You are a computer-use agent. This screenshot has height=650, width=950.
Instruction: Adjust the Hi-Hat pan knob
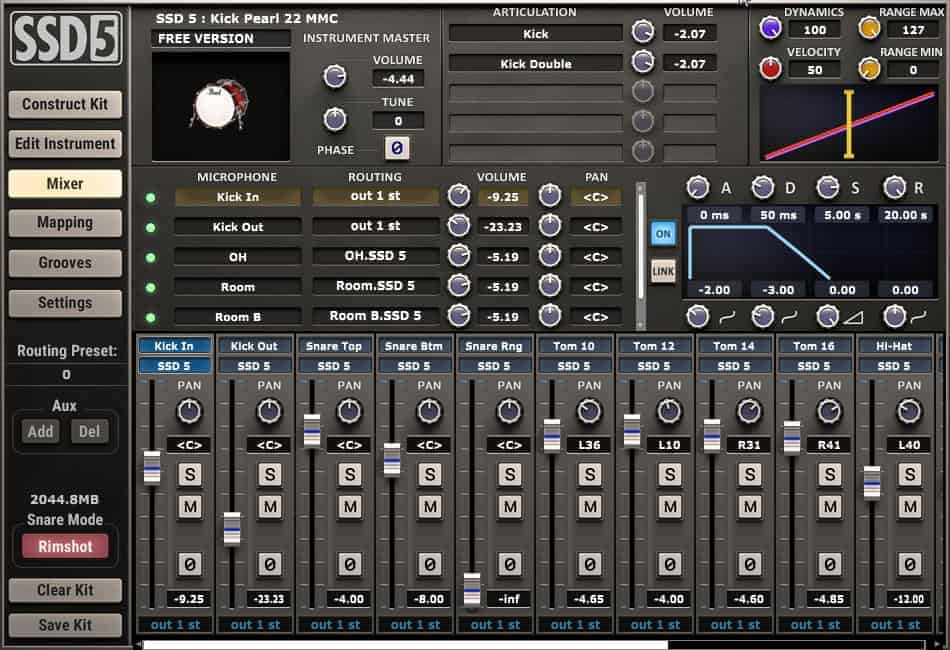tap(908, 411)
